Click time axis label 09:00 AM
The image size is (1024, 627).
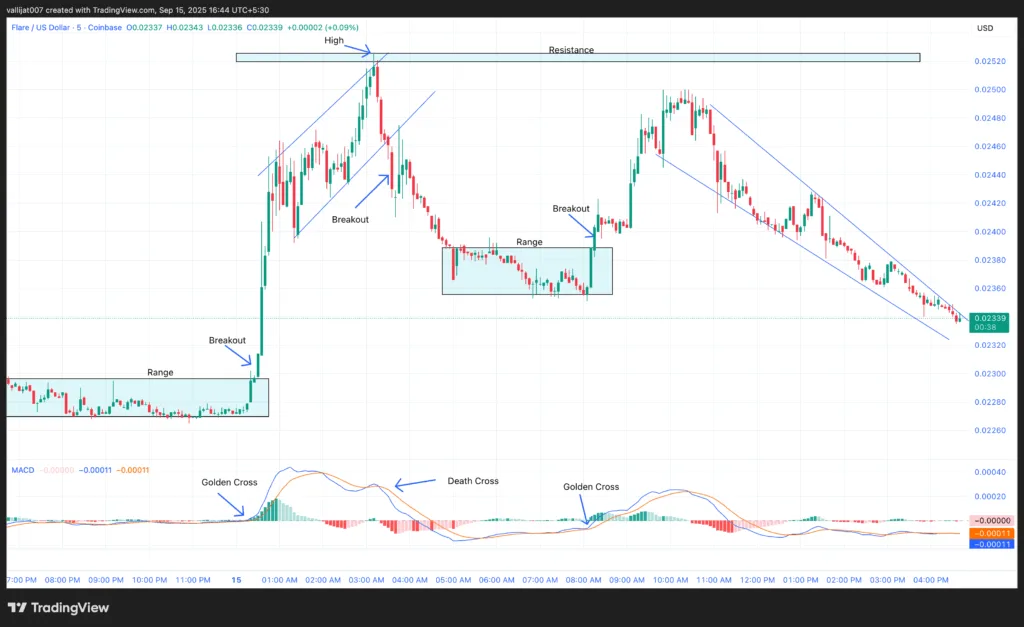coord(627,580)
